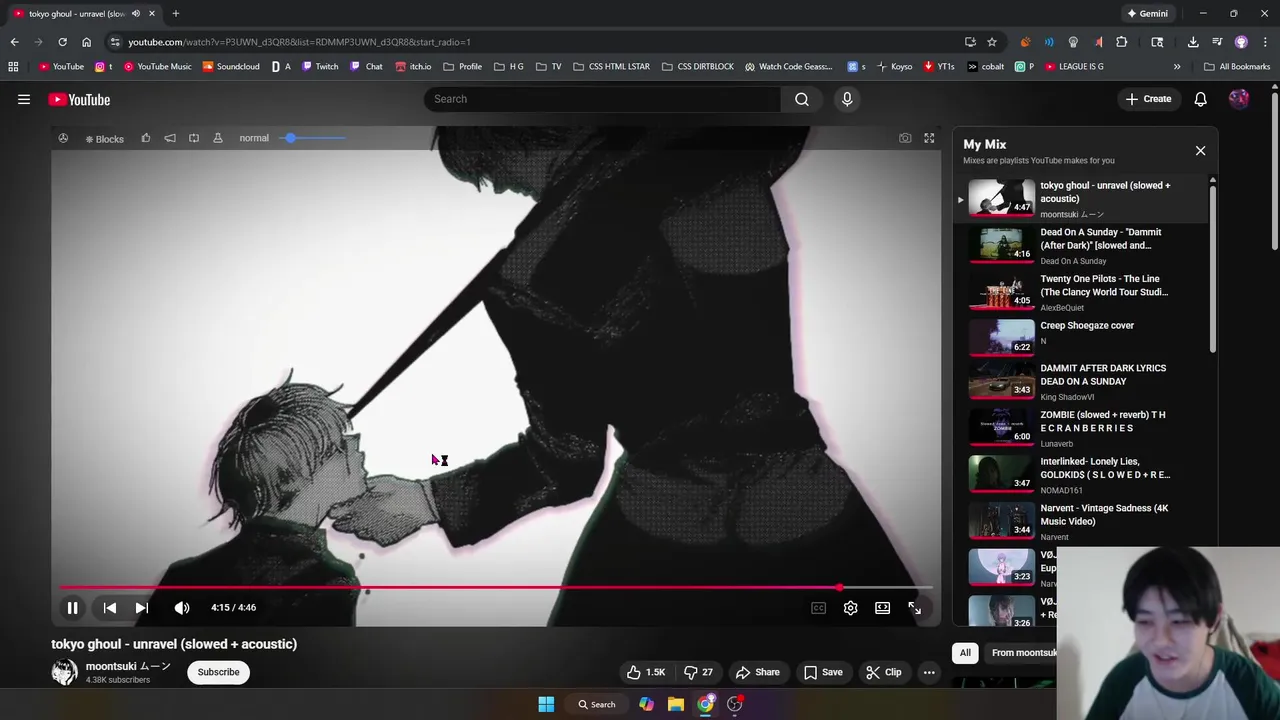Image resolution: width=1280 pixels, height=720 pixels.
Task: Adjust the blue 'normal' speed slider
Action: [x=313, y=138]
